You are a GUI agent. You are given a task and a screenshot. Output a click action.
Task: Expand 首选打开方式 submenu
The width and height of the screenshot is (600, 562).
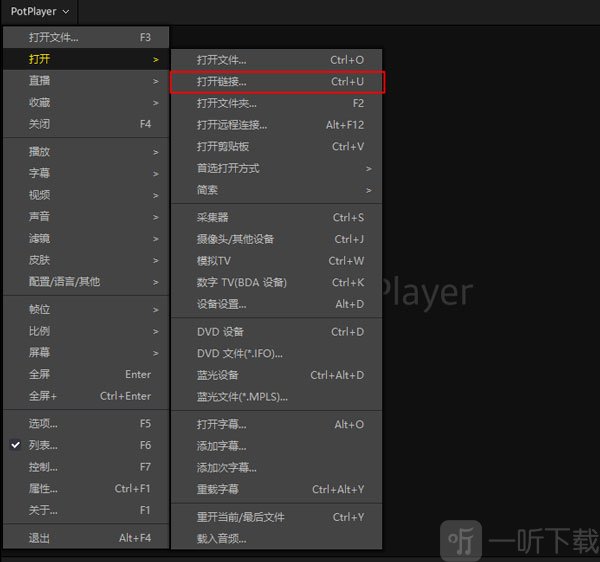point(277,168)
